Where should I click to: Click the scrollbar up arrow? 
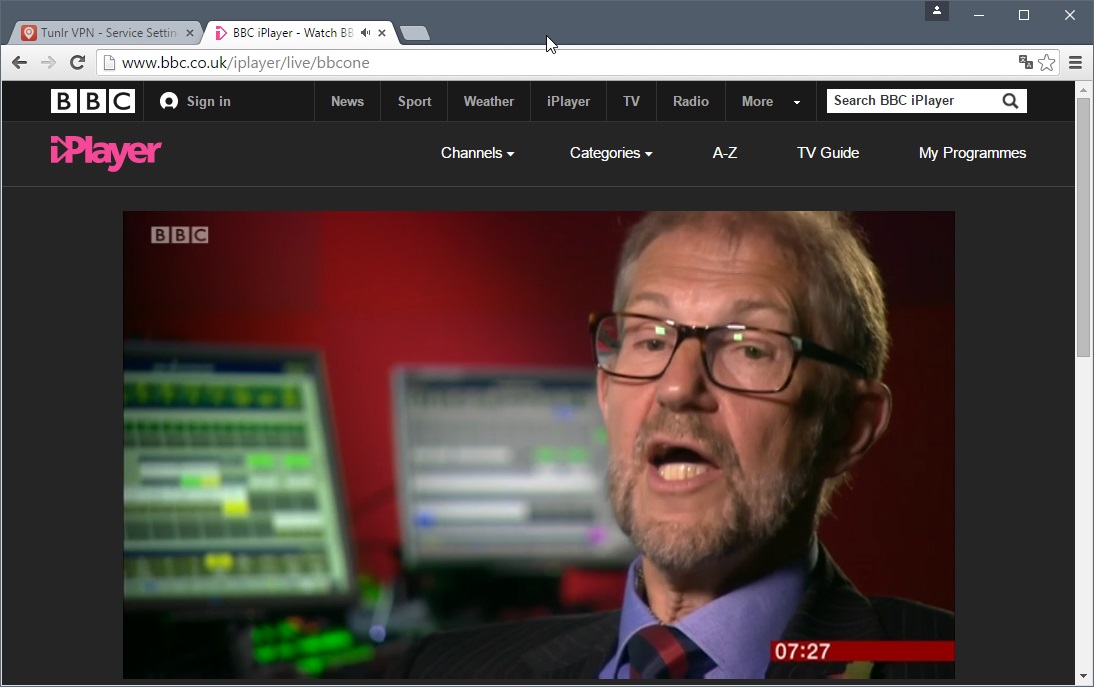[1083, 89]
